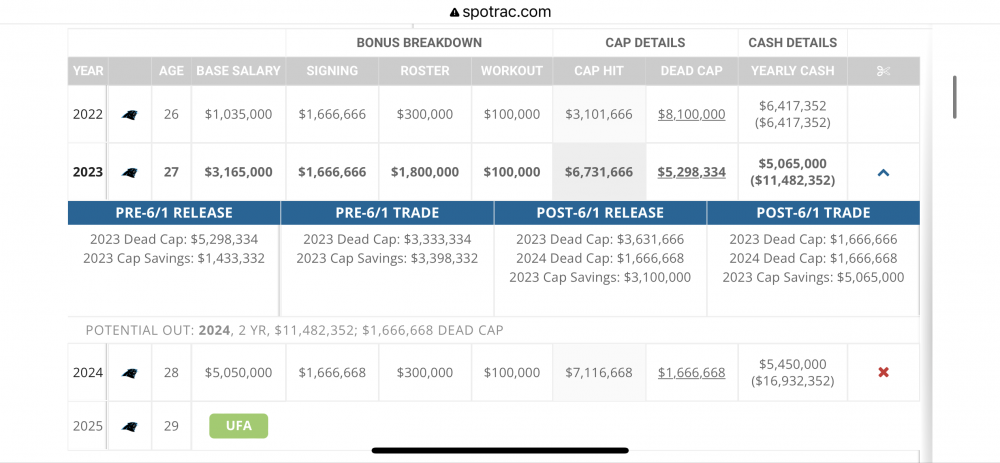
Task: Click the page scrollbar on the right edge
Action: 955,97
